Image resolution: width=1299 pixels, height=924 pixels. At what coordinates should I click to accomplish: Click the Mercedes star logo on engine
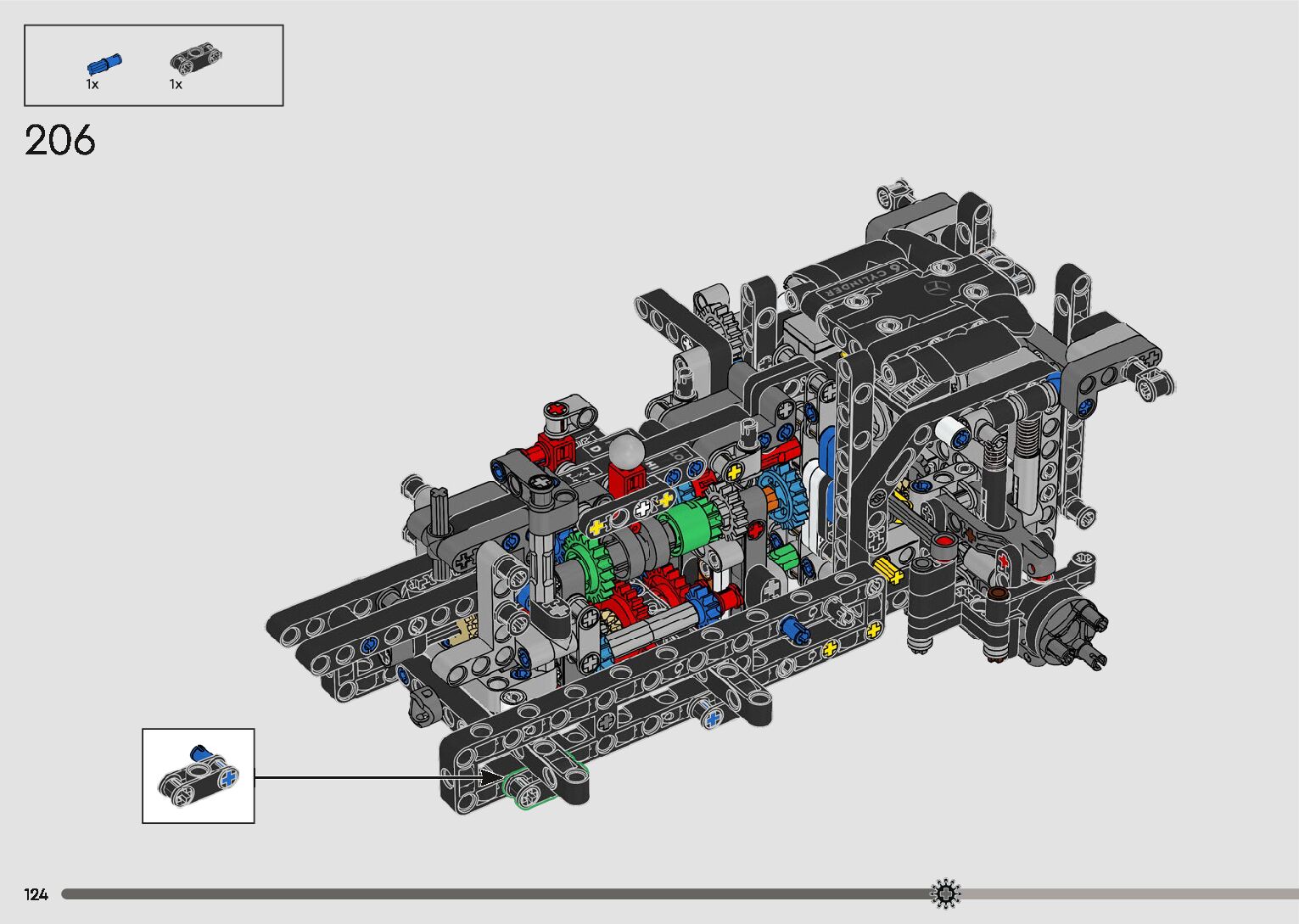(935, 288)
